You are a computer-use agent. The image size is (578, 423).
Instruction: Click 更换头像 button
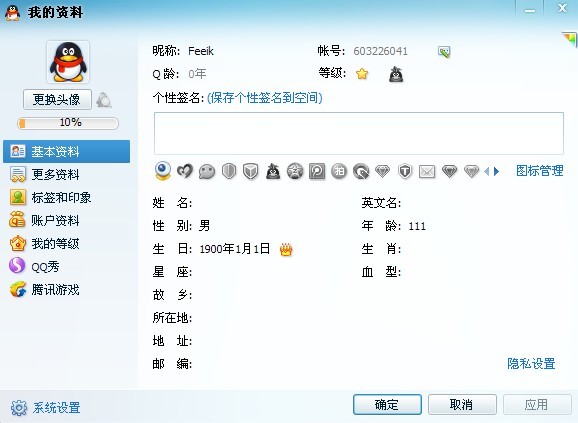pos(57,99)
